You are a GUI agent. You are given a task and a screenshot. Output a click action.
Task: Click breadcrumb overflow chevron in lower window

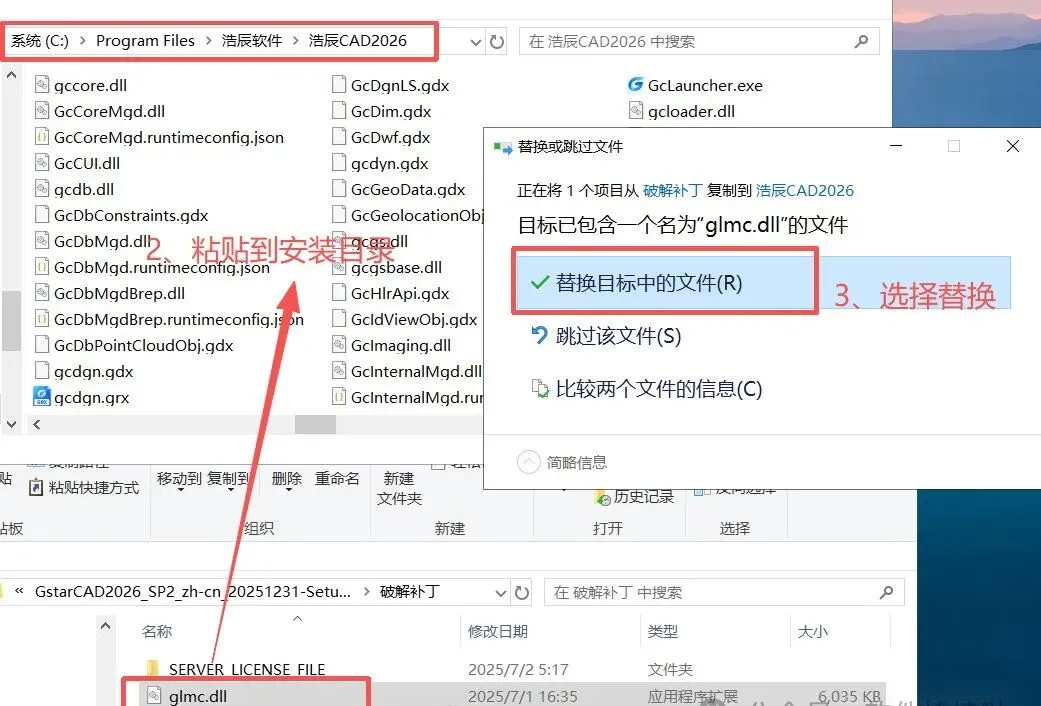(x=19, y=592)
